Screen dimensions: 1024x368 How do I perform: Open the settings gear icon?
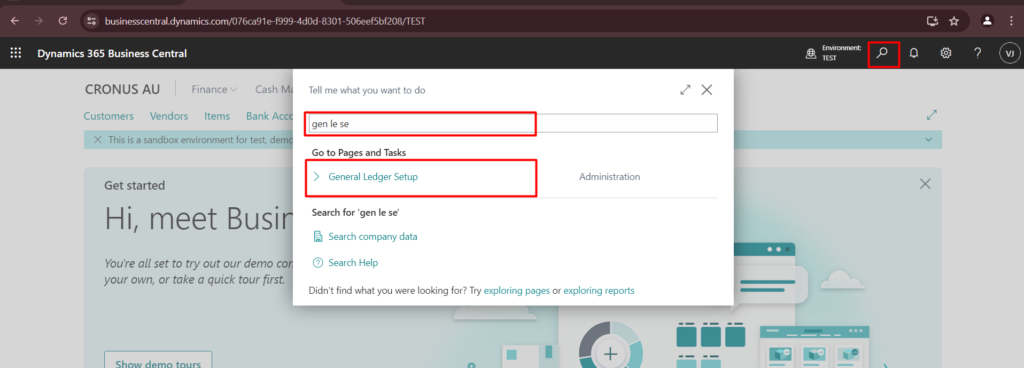tap(946, 54)
